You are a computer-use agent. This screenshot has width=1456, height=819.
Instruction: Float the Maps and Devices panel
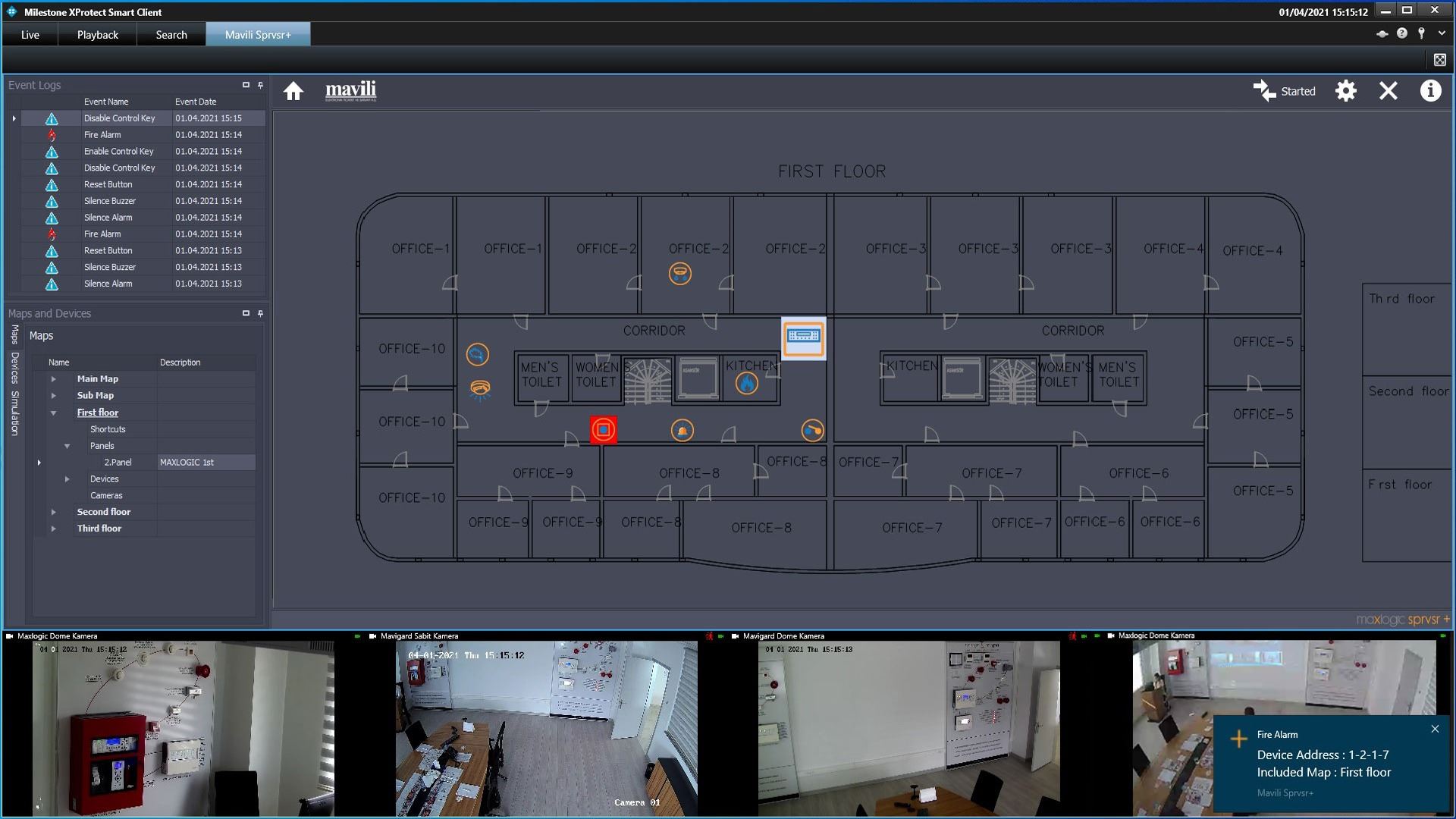point(246,313)
